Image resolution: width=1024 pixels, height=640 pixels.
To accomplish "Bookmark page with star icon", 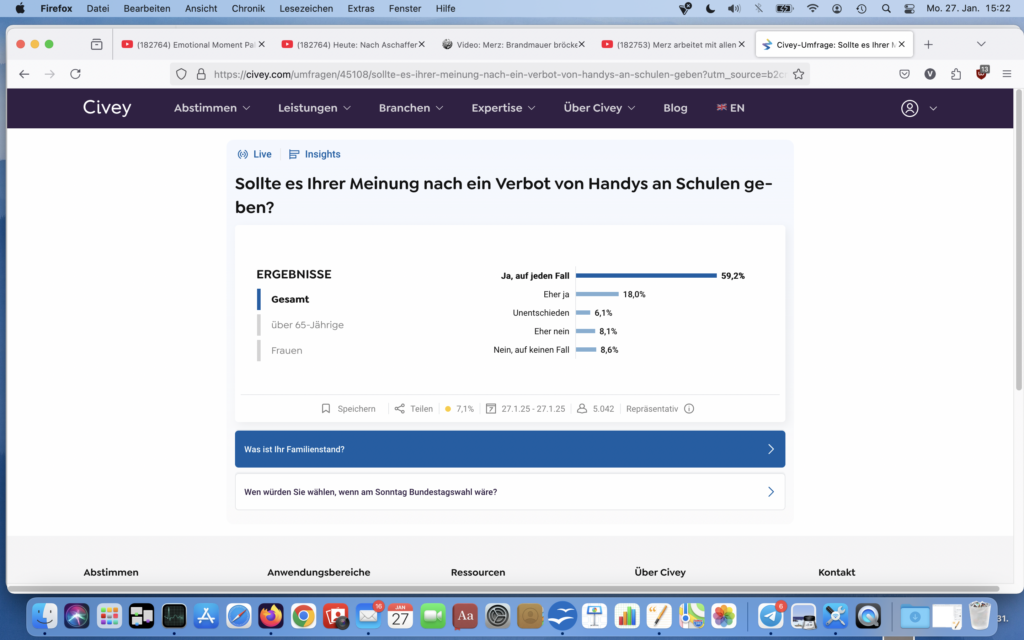I will coord(798,74).
